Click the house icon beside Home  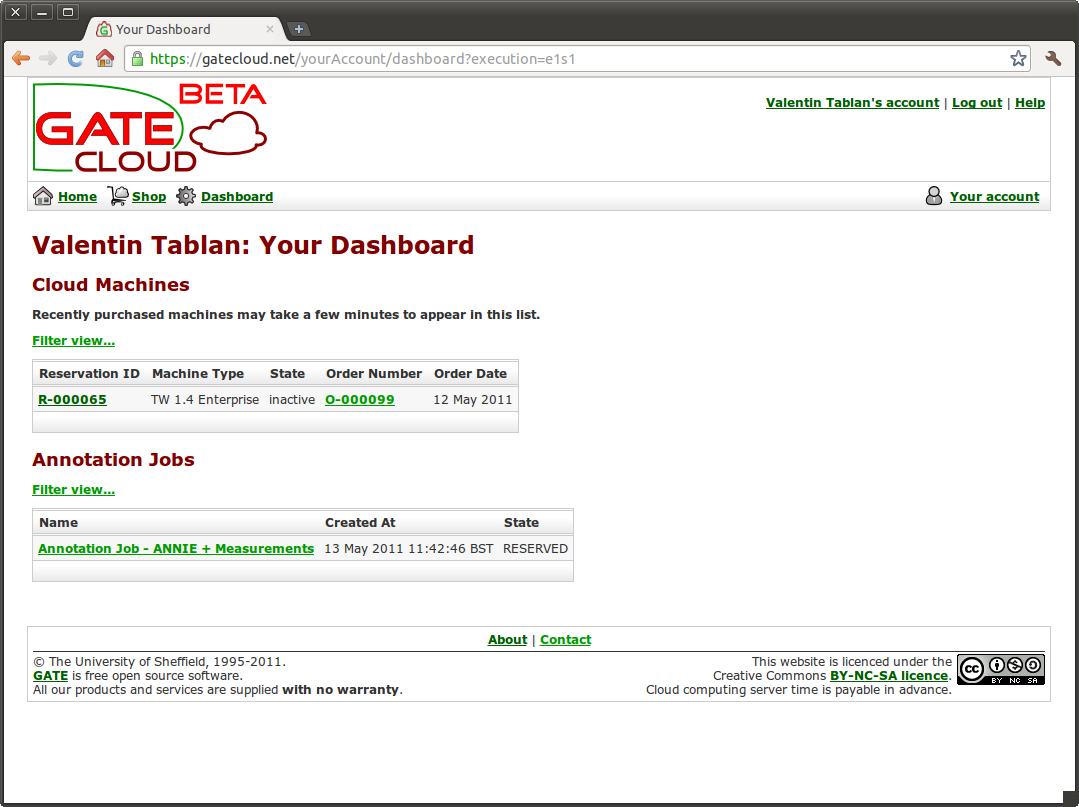pos(43,196)
